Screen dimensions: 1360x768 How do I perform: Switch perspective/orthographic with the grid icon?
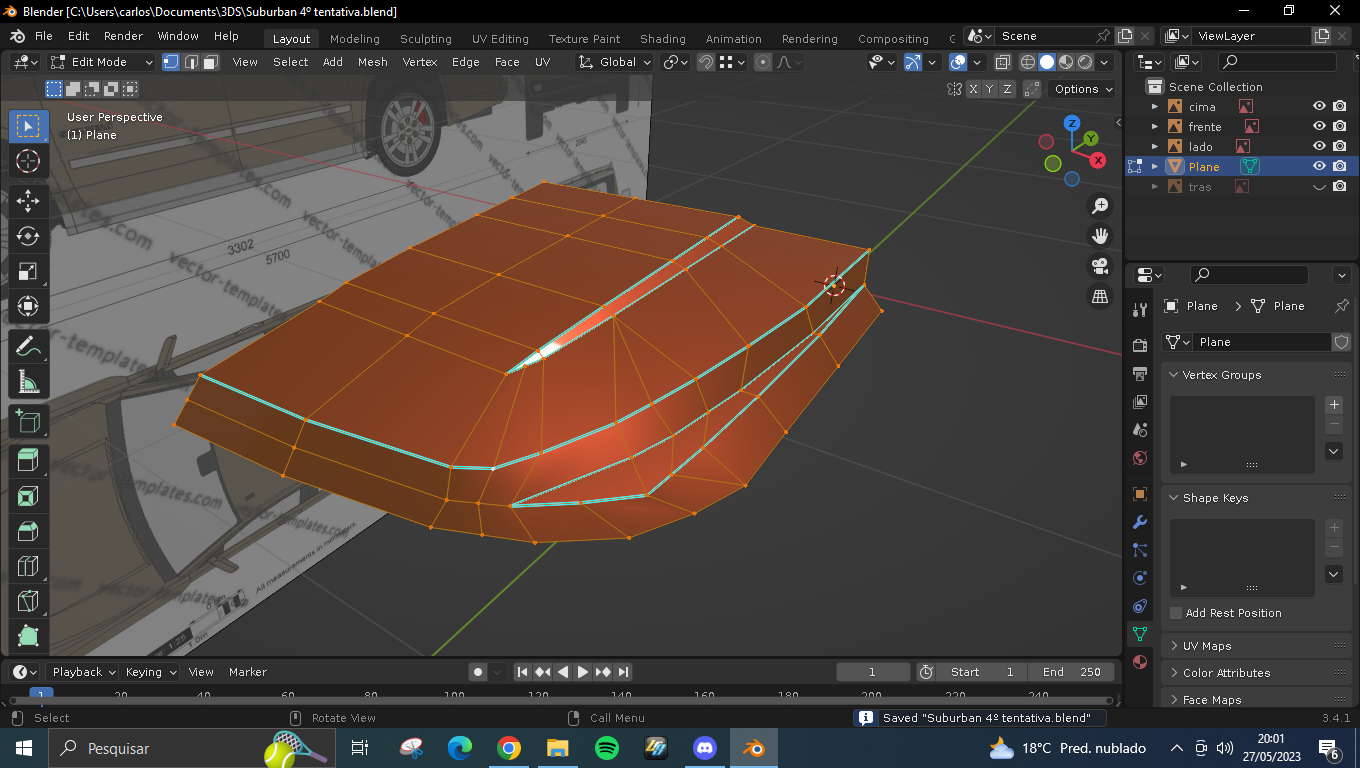click(x=1100, y=296)
